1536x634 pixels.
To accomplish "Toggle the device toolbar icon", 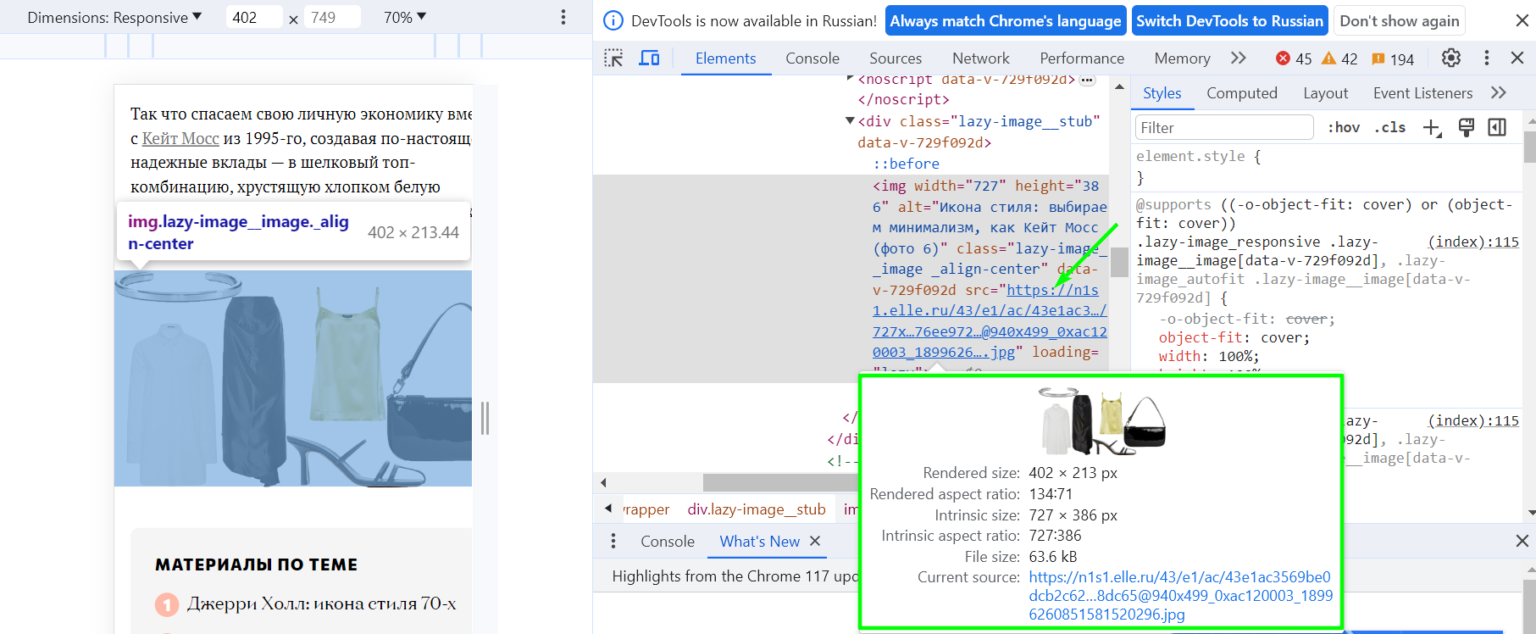I will [649, 58].
